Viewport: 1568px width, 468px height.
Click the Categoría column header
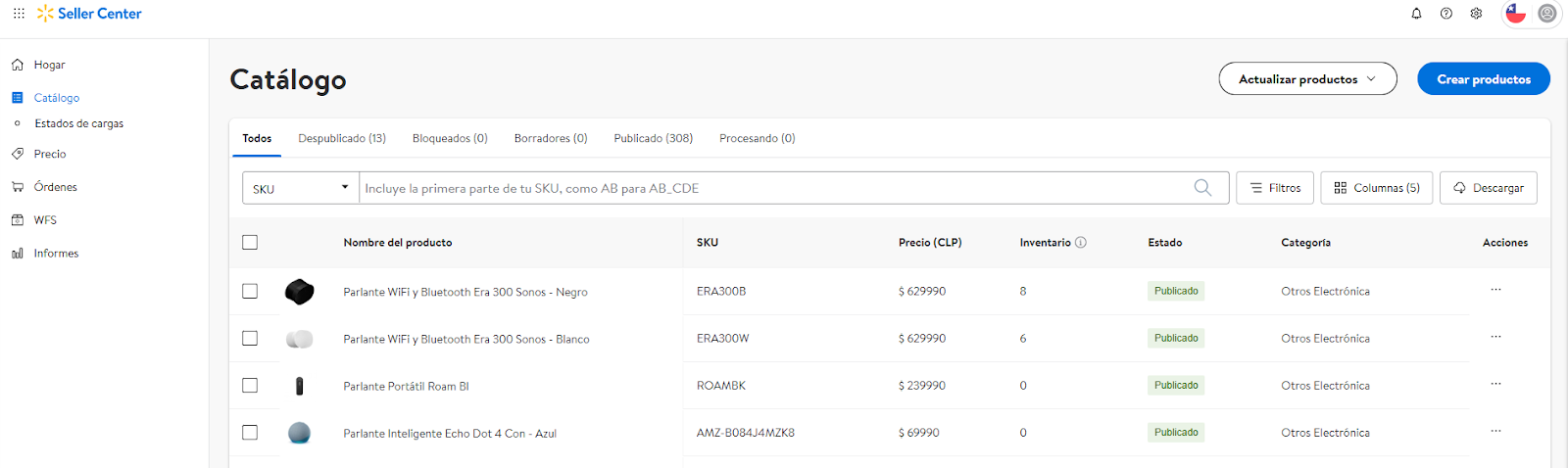click(1305, 243)
